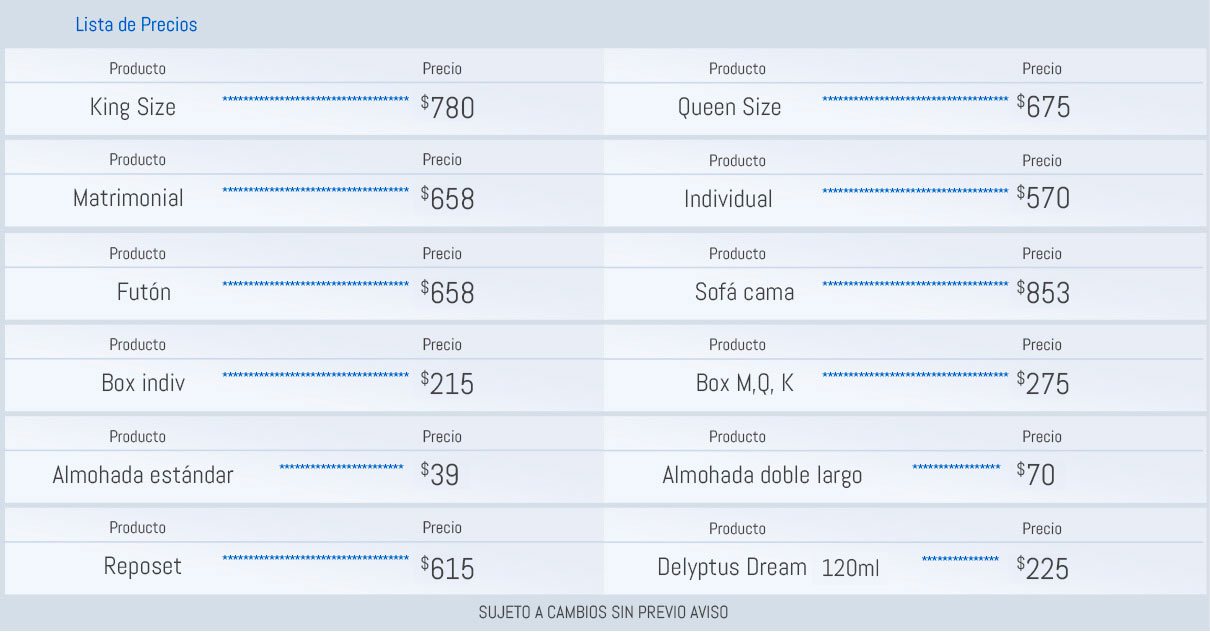
Task: Select the Matrimonial product entry
Action: pos(128,198)
